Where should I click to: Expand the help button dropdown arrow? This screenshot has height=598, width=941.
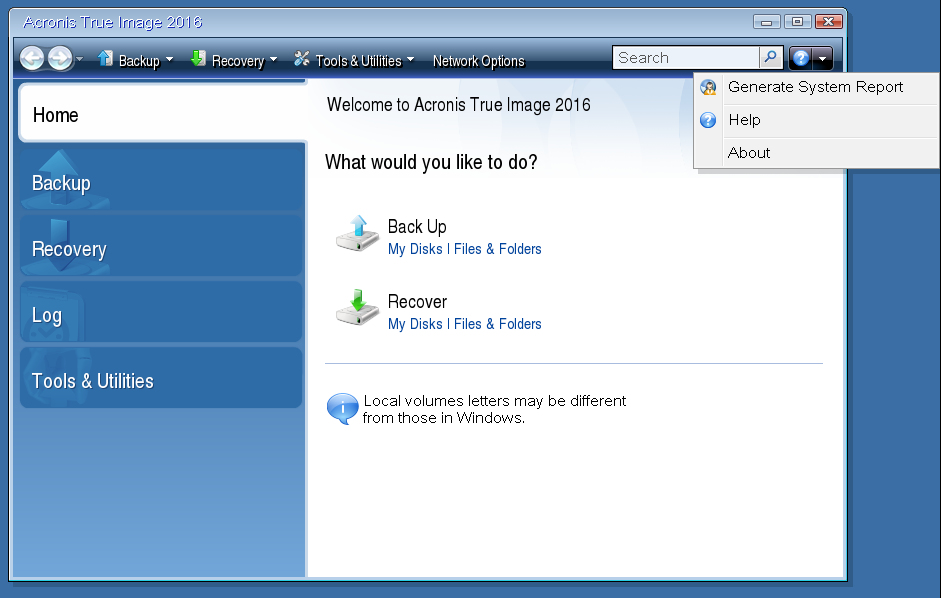tap(820, 57)
